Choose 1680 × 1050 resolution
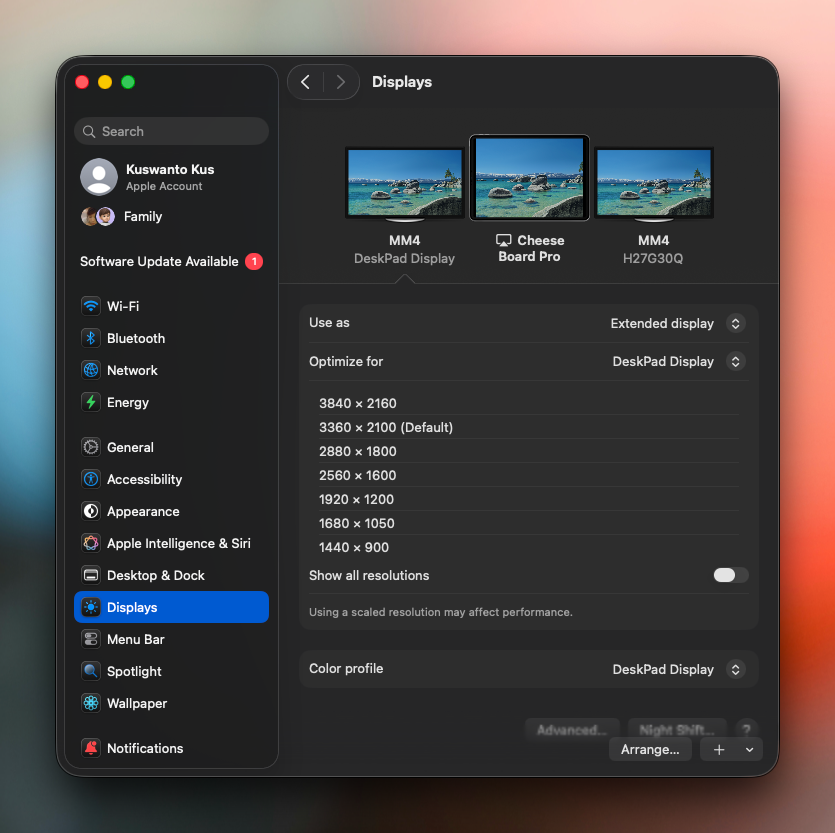This screenshot has width=835, height=833. (x=529, y=523)
